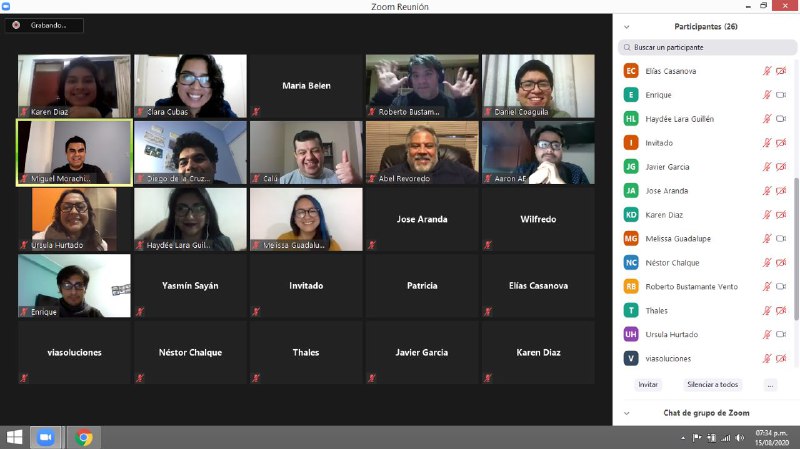The height and width of the screenshot is (449, 800).
Task: Click the Silenciar a todos button
Action: [712, 385]
